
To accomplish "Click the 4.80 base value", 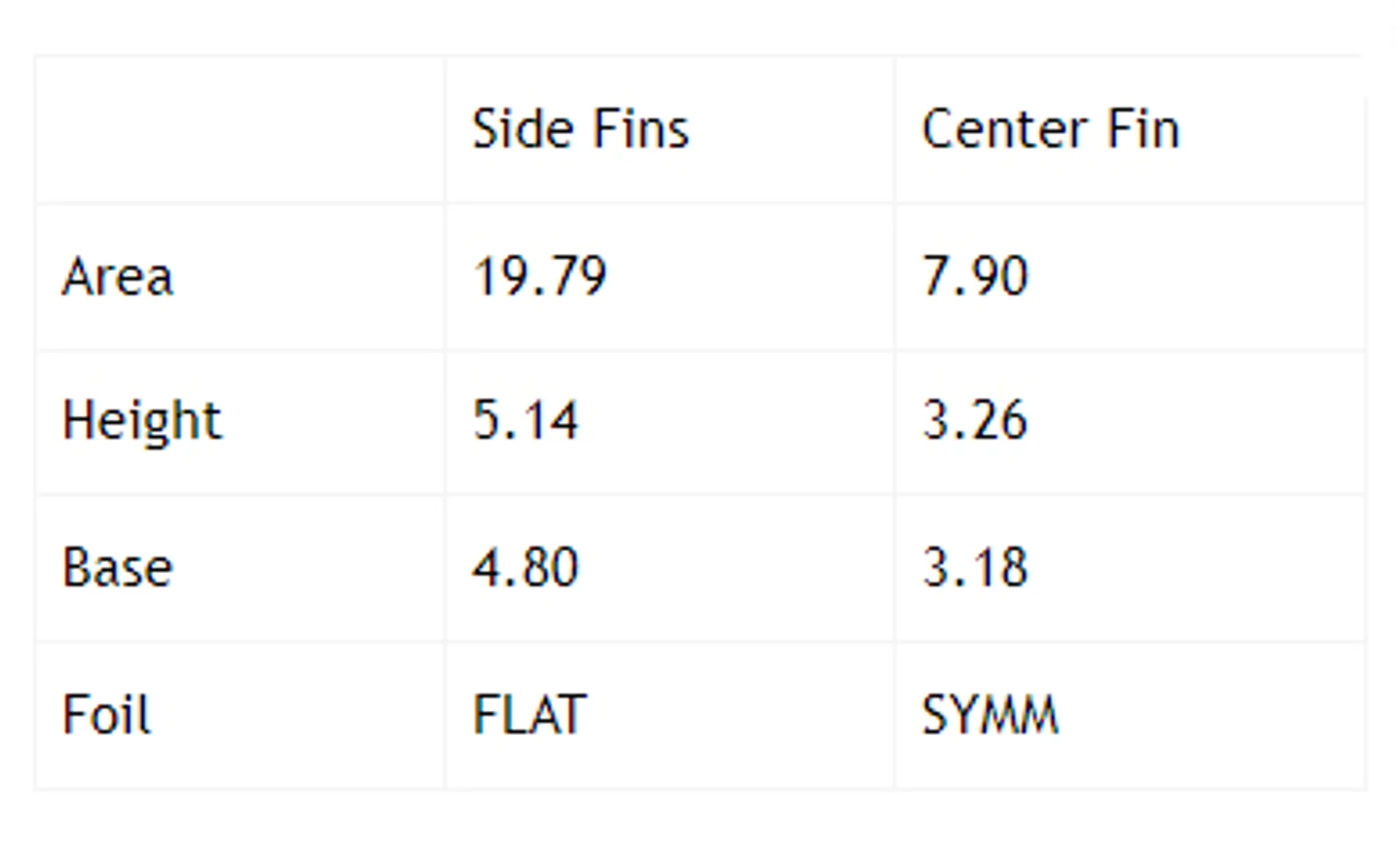I will (x=526, y=567).
